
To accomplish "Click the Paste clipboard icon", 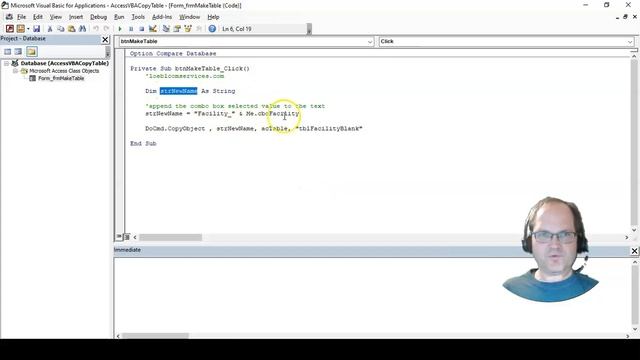I will click(71, 29).
